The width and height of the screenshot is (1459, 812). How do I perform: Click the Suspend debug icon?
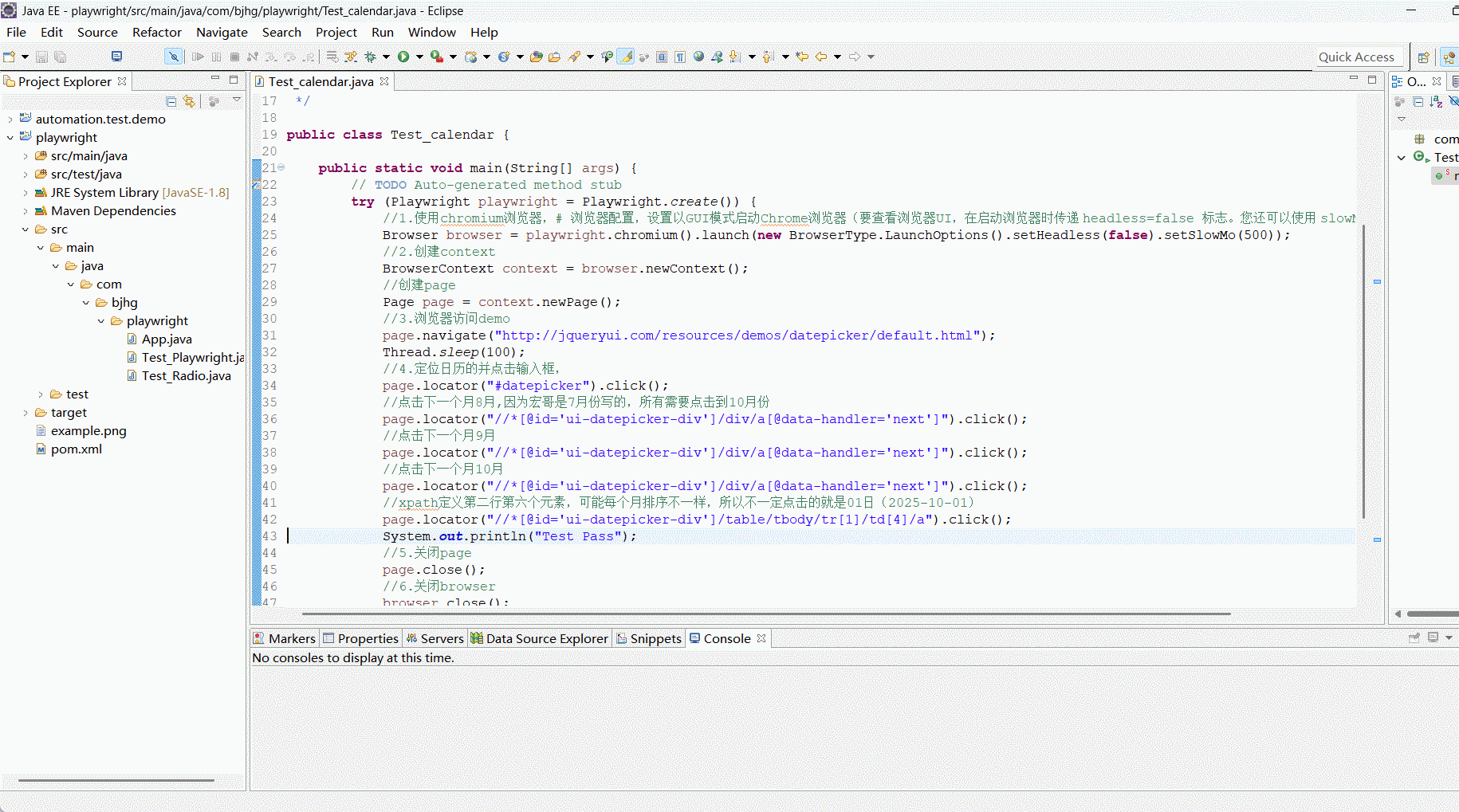(216, 57)
